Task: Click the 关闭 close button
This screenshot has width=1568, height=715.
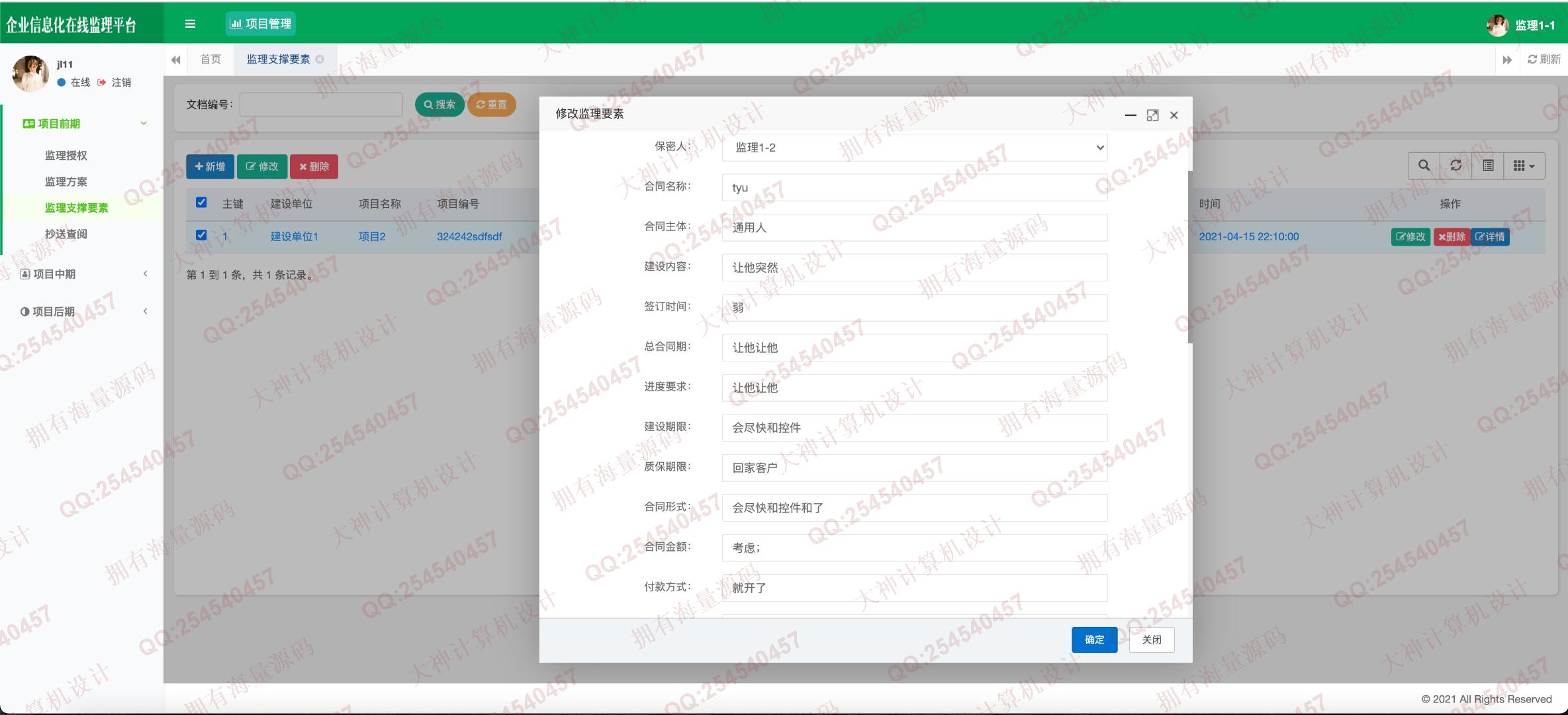Action: (x=1152, y=640)
